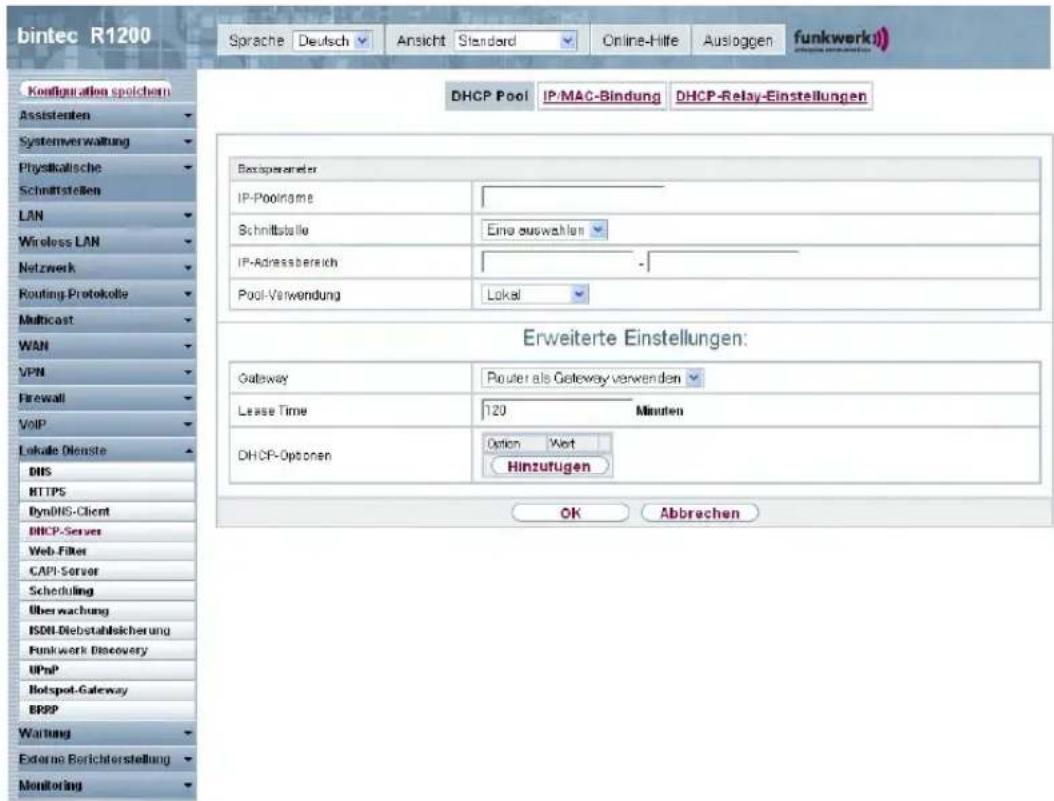Open the Online-Hilfe link

pos(640,41)
